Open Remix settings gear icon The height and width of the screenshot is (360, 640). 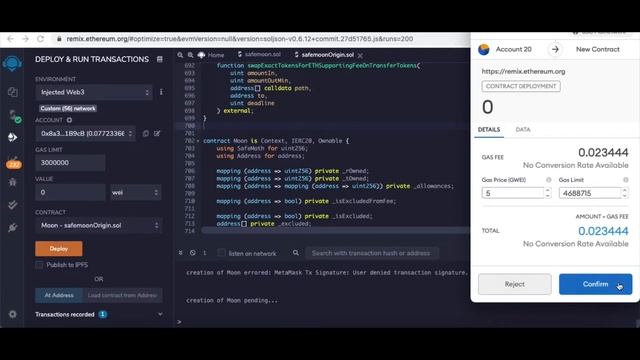13,314
